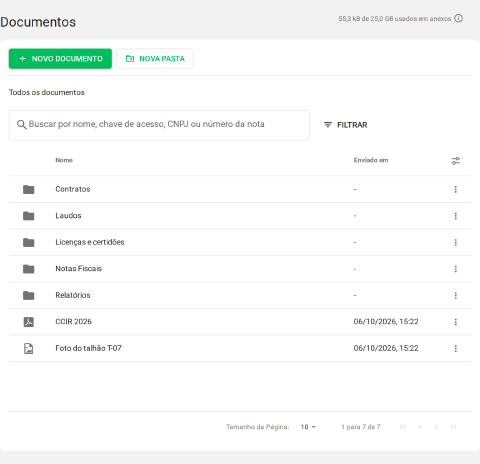Viewport: 480px width, 464px height.
Task: Click the storage usage text 55,3 kB de 25,0 GB
Action: [395, 19]
